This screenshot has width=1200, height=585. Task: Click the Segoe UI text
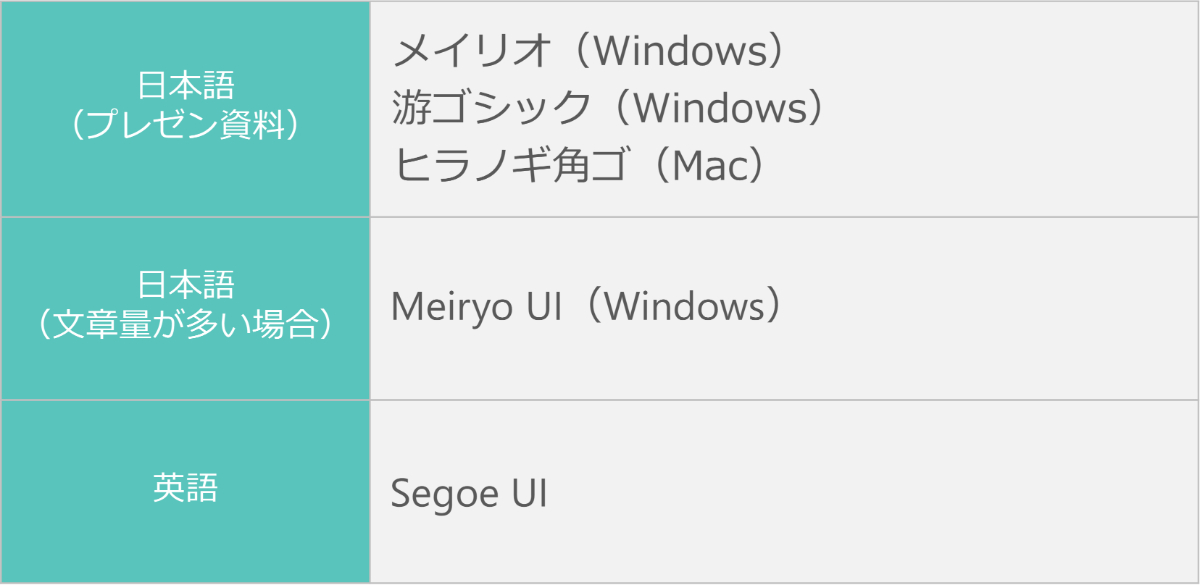pos(469,494)
